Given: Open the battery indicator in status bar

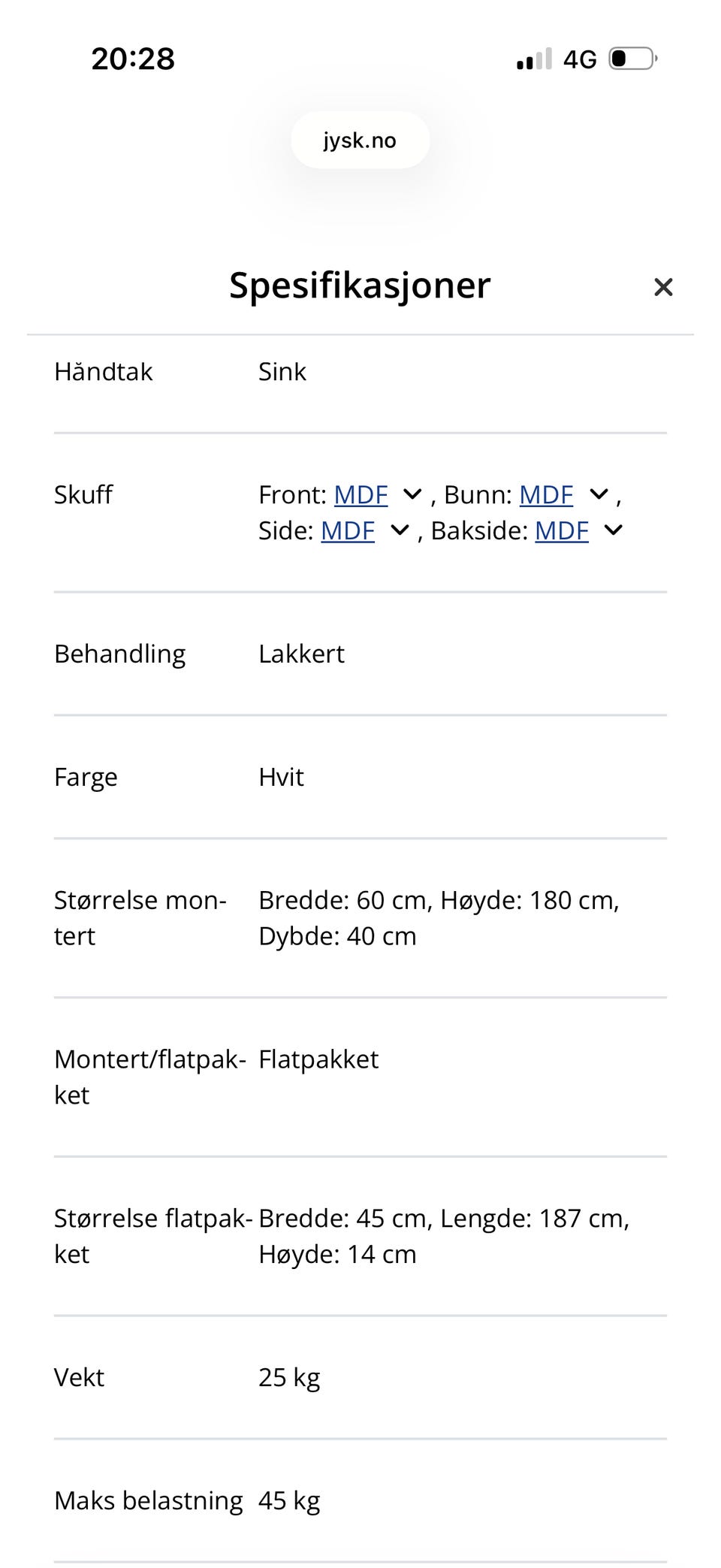Looking at the screenshot, I should click(x=632, y=59).
